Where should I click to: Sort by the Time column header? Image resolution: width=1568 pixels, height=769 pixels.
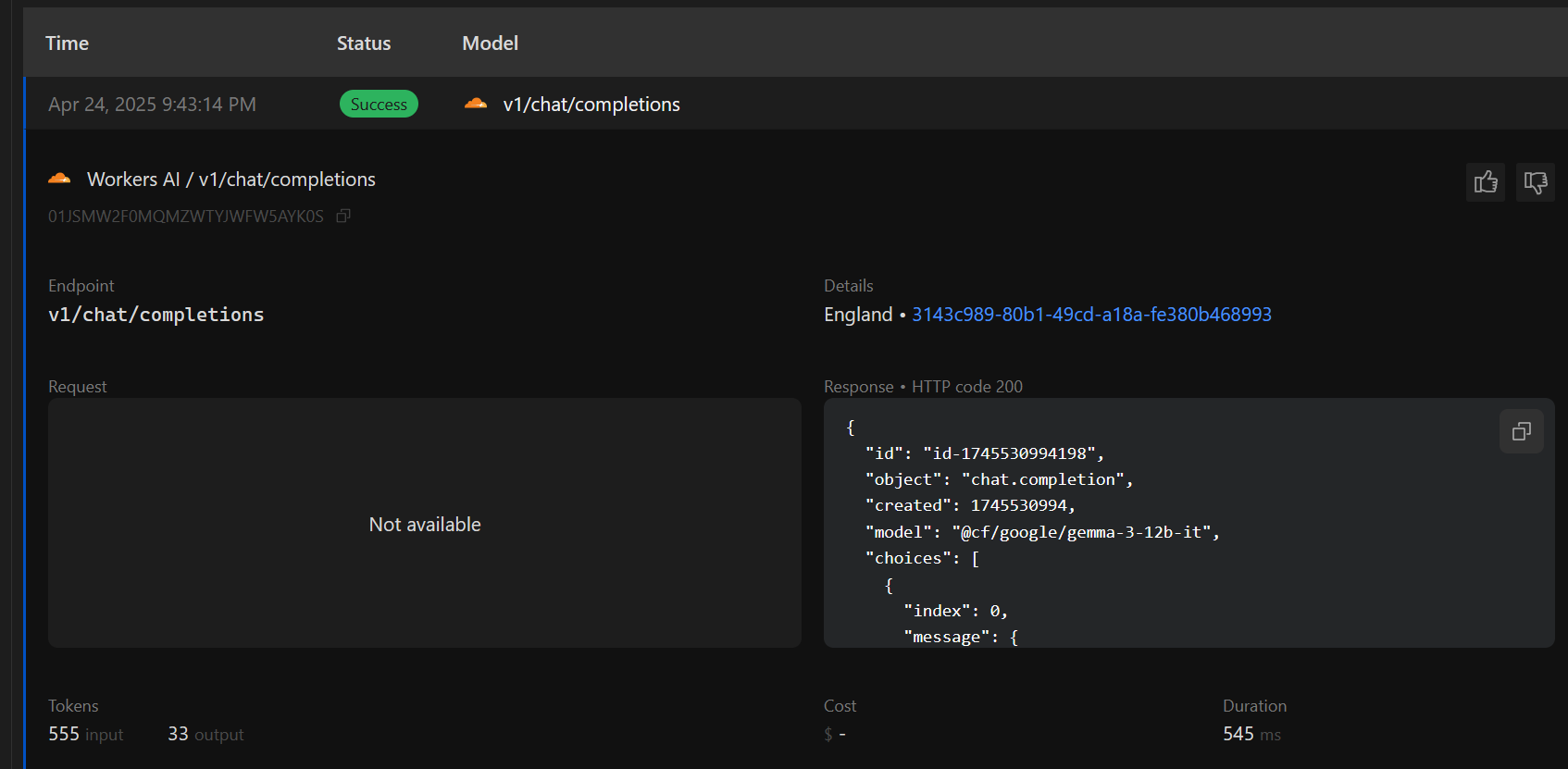click(x=67, y=43)
